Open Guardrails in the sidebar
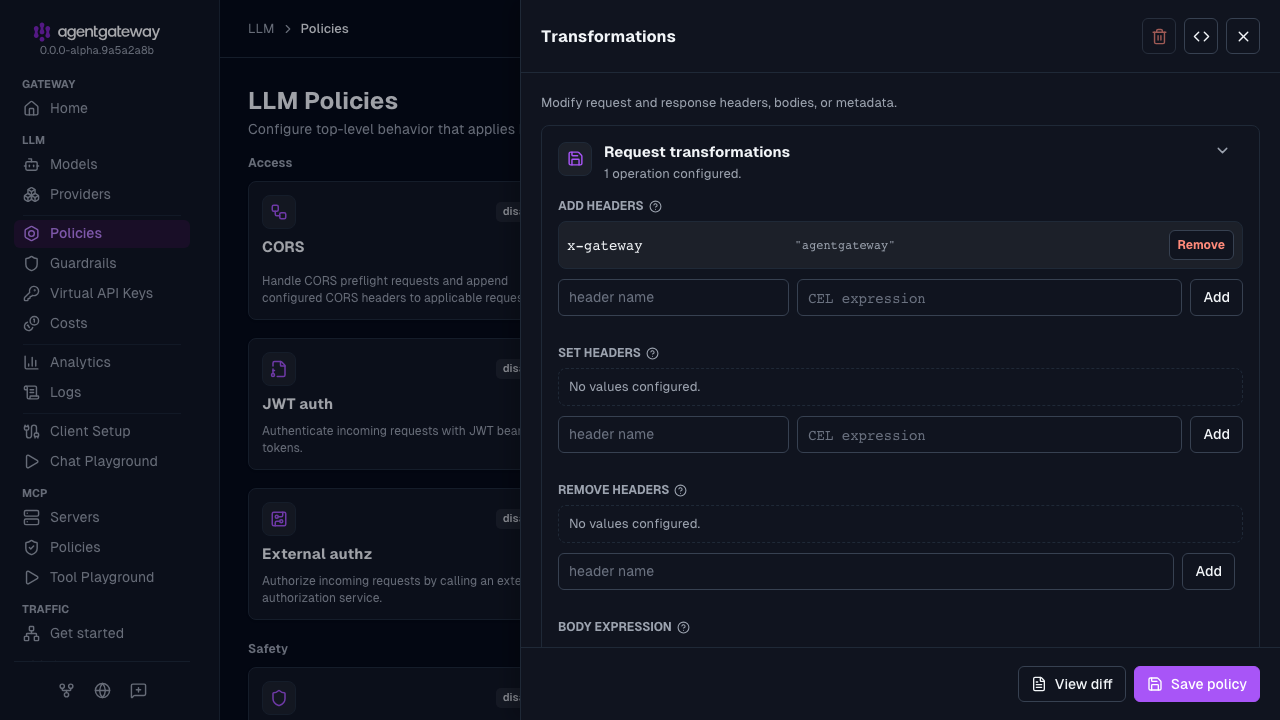Screen dimensions: 1280x720 (x=102, y=263)
